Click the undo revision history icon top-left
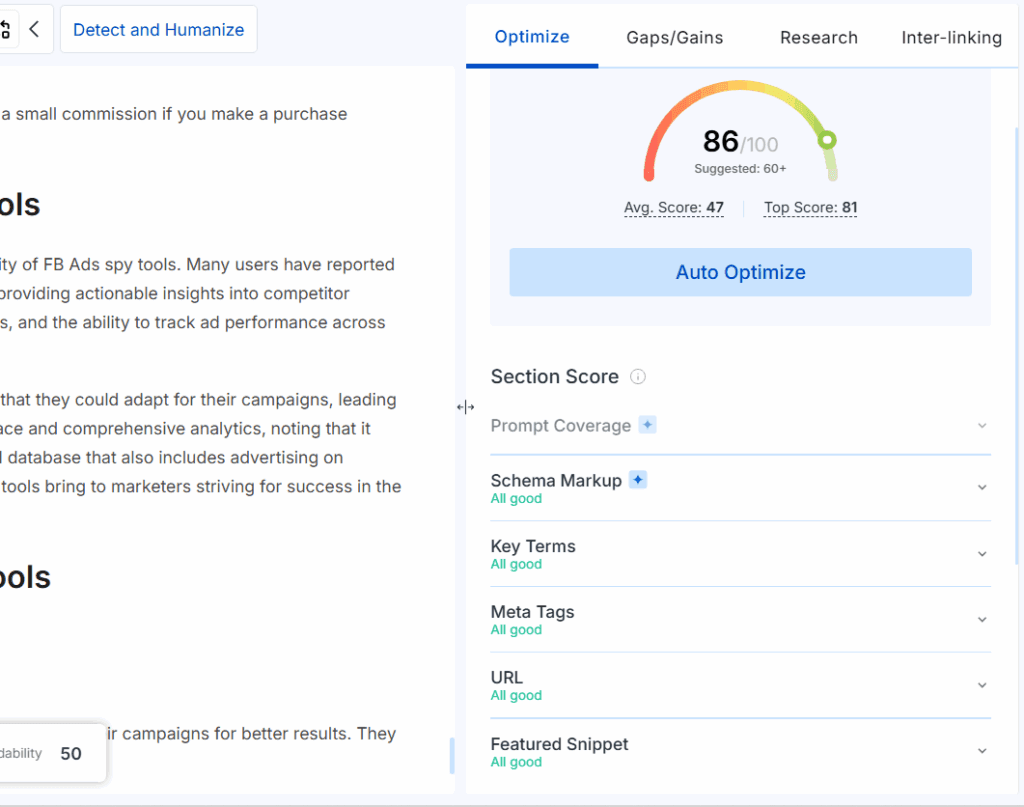The width and height of the screenshot is (1024, 807). [8, 29]
